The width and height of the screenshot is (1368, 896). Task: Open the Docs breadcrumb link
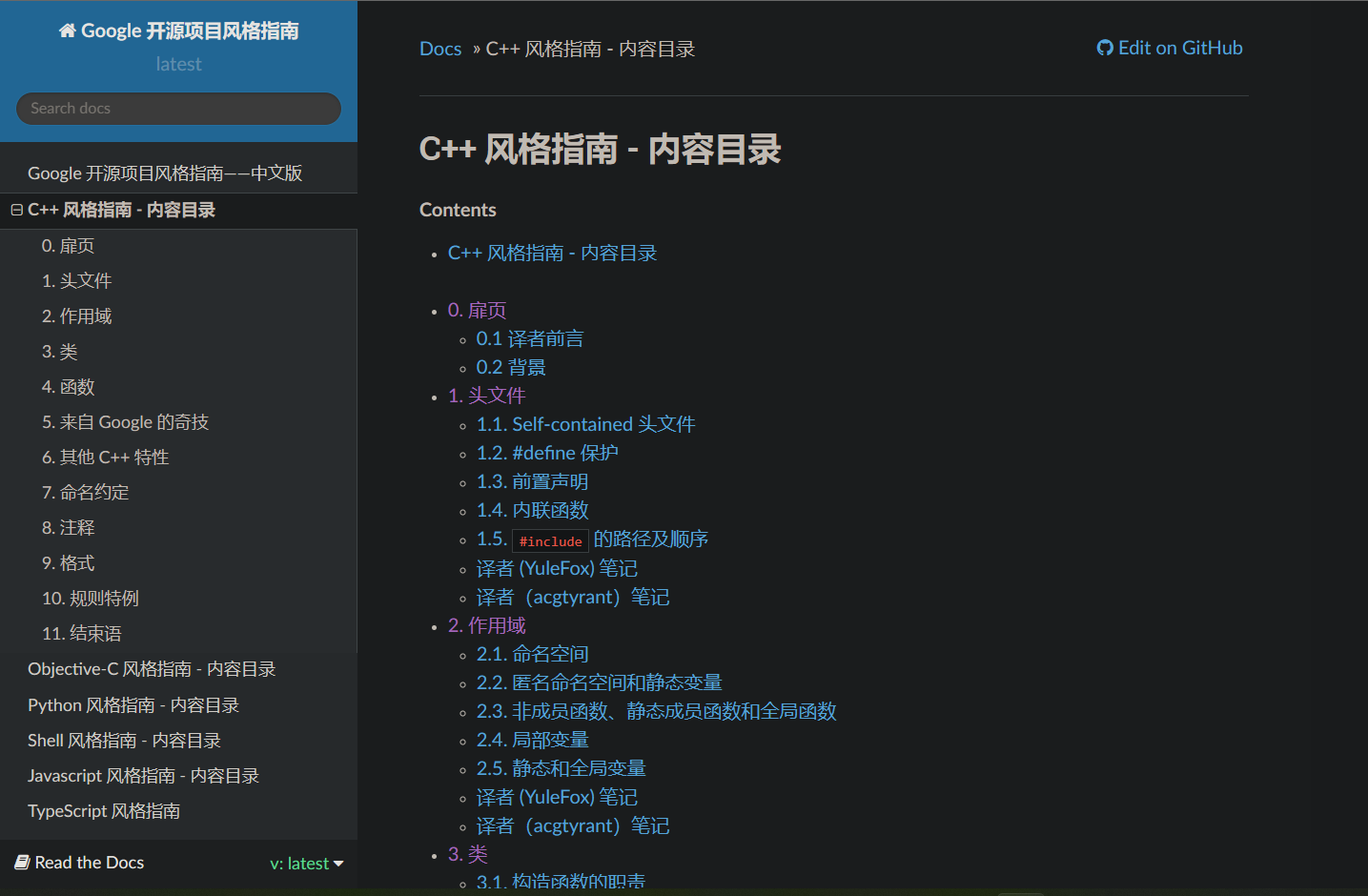(x=440, y=49)
